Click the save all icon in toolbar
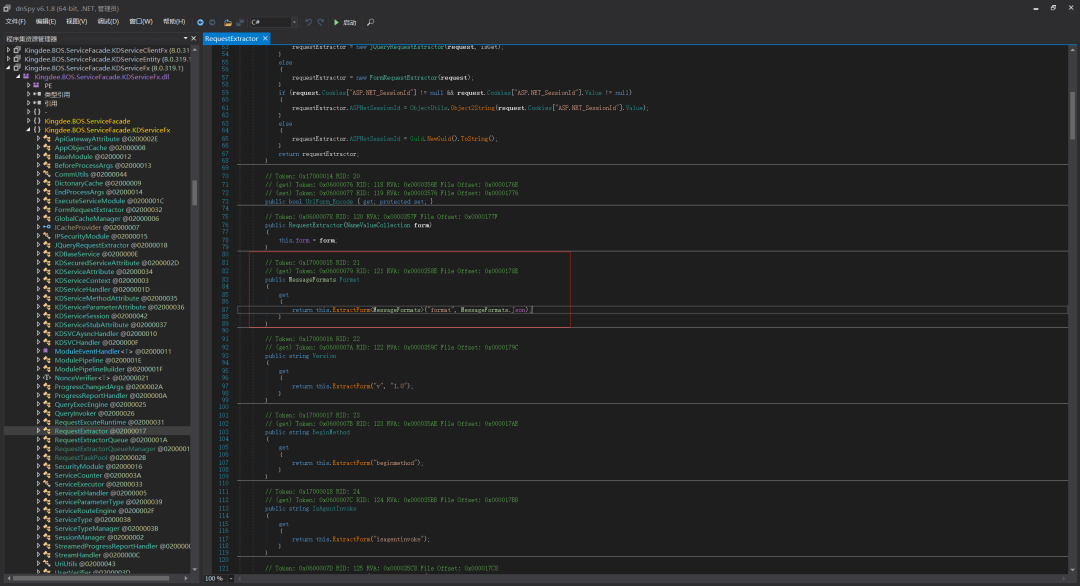Screen dimensions: 1080x586 tap(240, 22)
